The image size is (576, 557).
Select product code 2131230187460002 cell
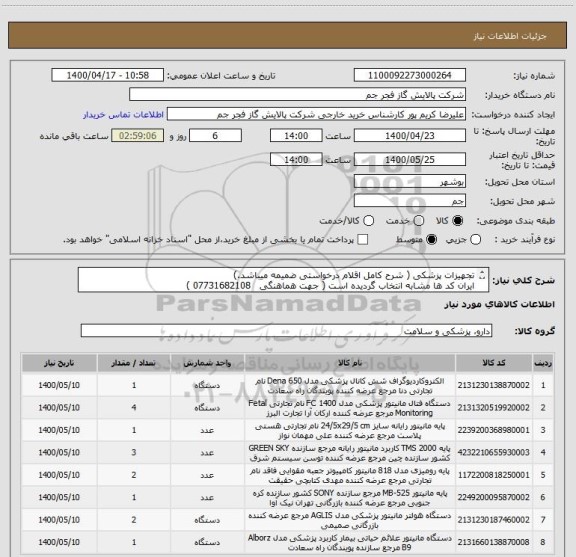(x=494, y=520)
